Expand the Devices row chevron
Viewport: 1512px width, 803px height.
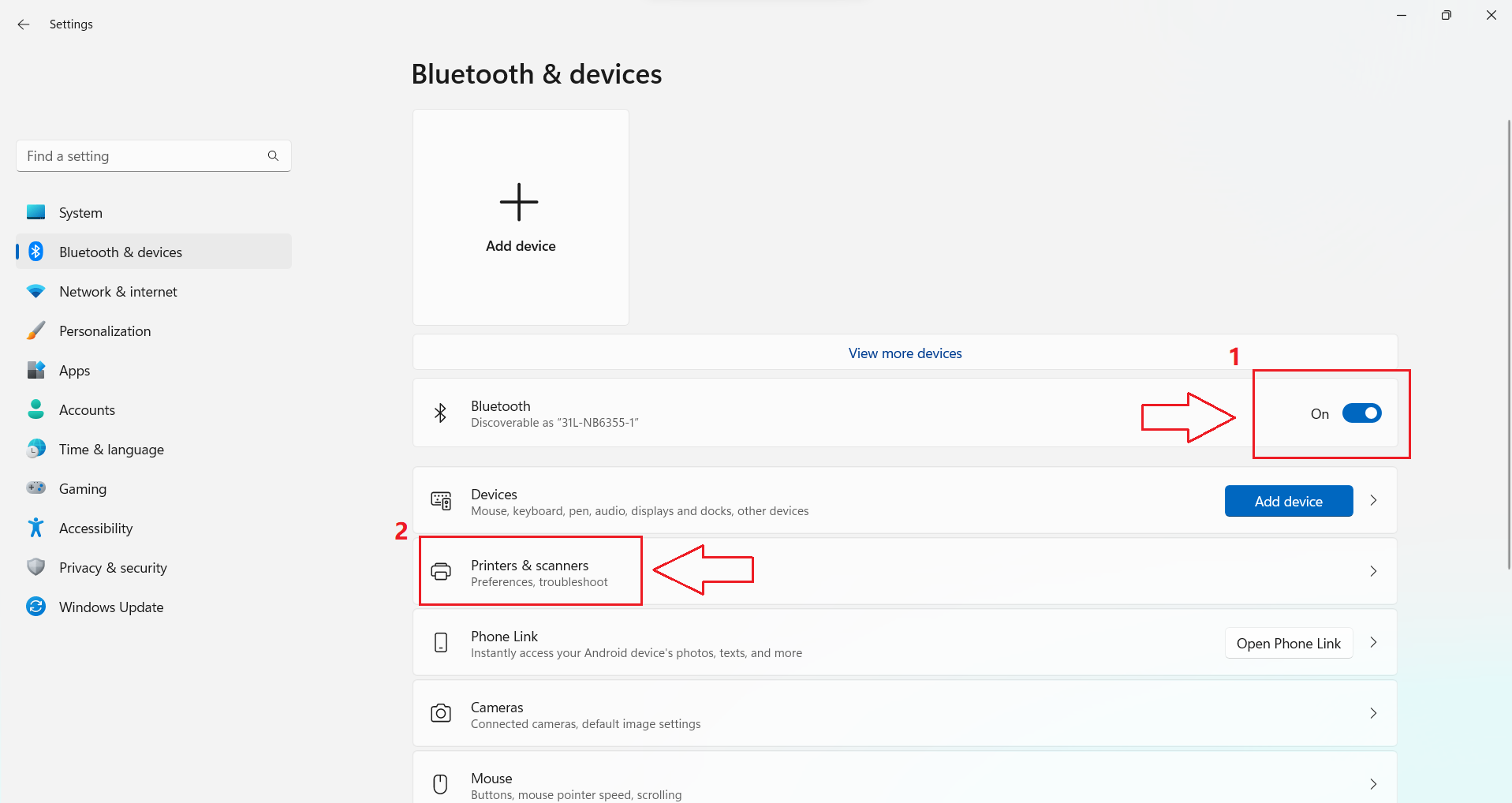tap(1373, 501)
